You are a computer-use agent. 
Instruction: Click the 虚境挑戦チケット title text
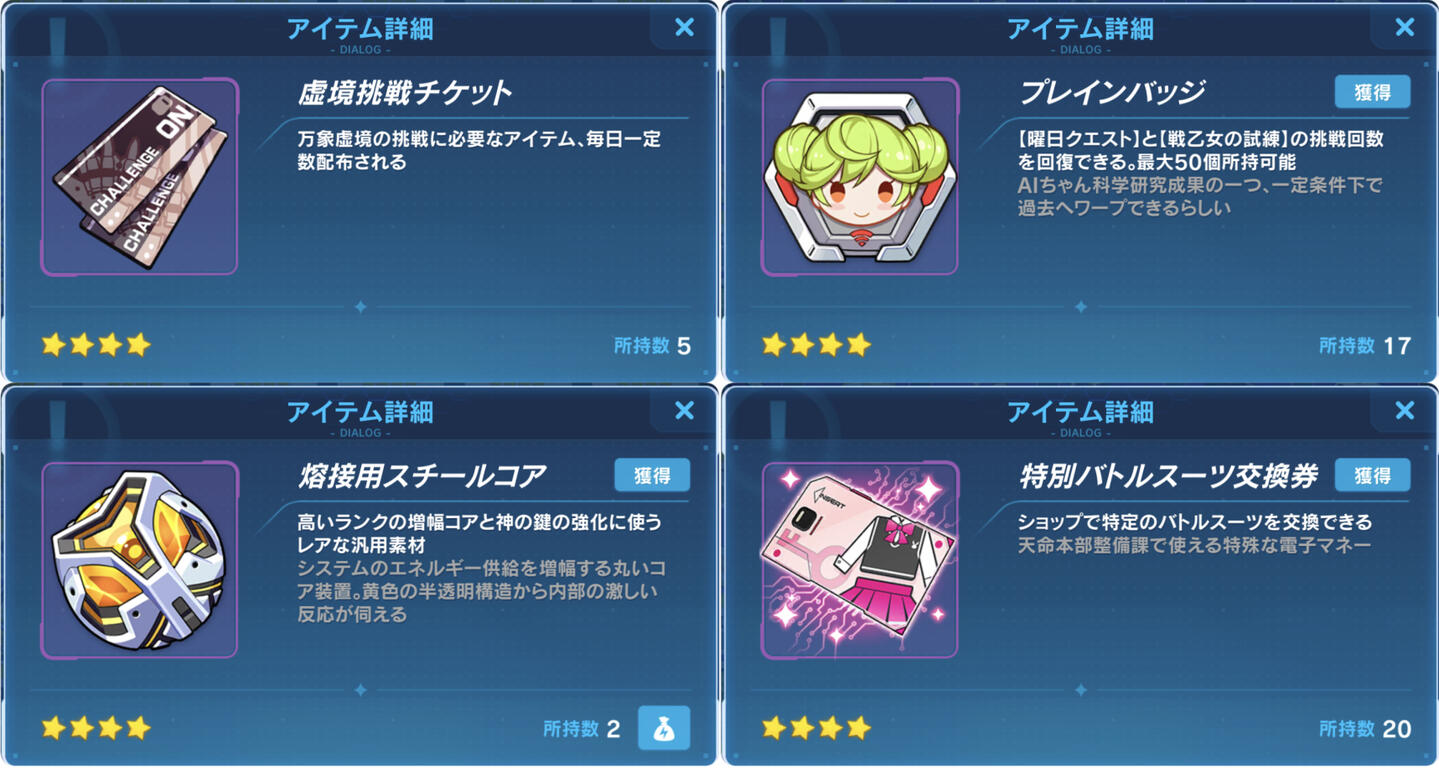[x=405, y=93]
